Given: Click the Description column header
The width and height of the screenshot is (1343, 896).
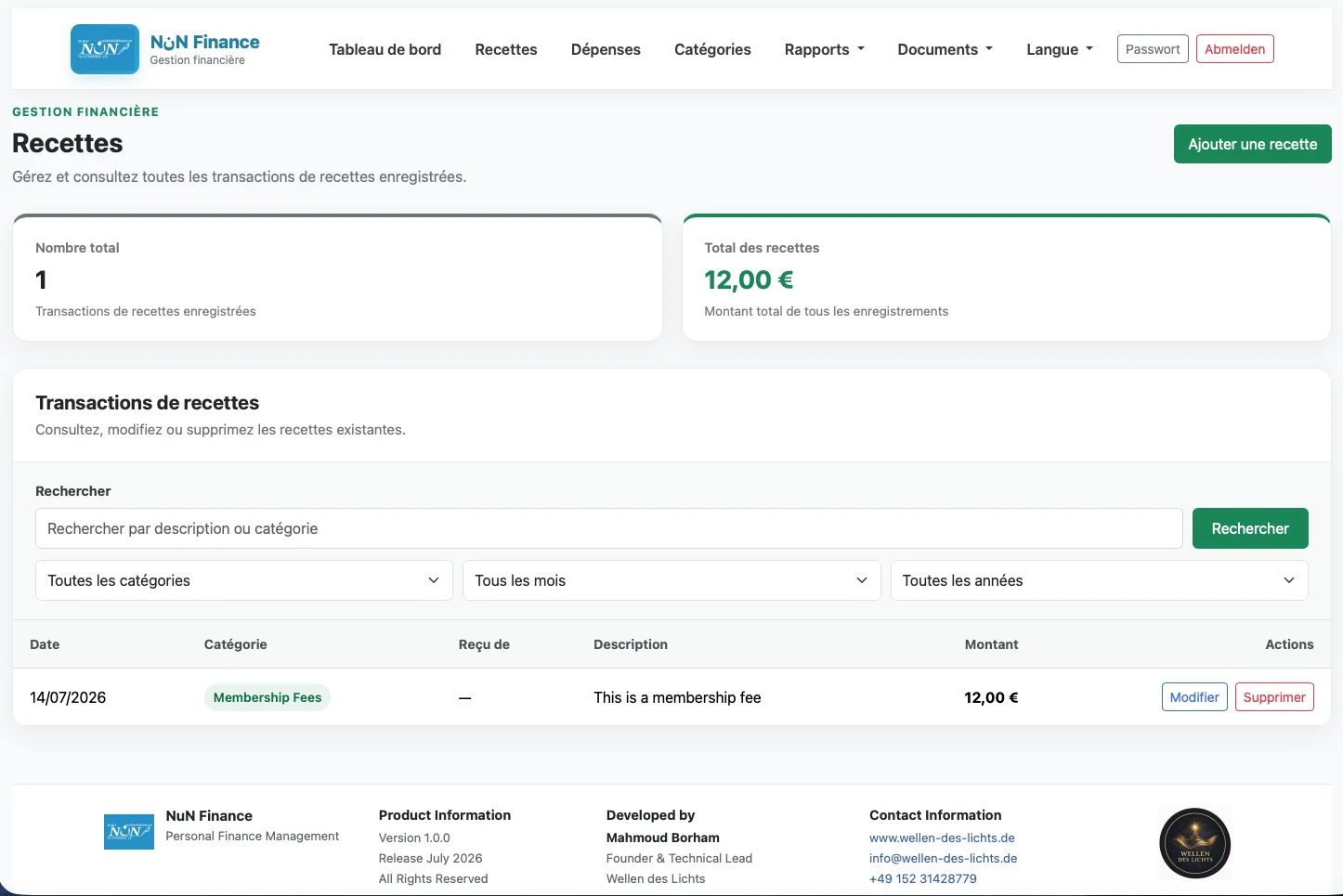Looking at the screenshot, I should click(631, 644).
